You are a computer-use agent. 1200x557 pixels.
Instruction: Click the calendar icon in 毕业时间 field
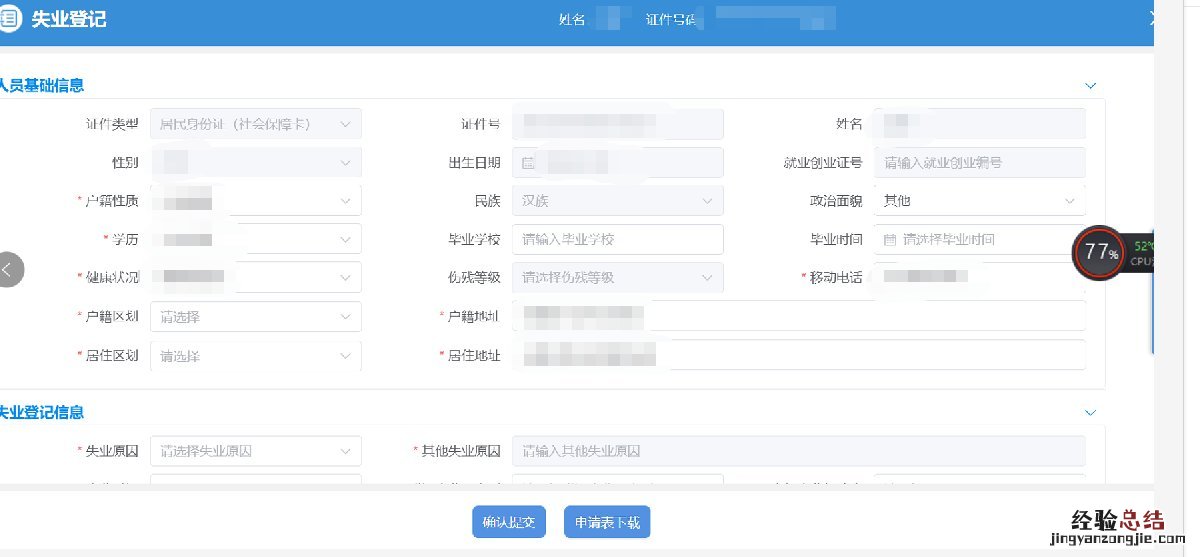[890, 240]
